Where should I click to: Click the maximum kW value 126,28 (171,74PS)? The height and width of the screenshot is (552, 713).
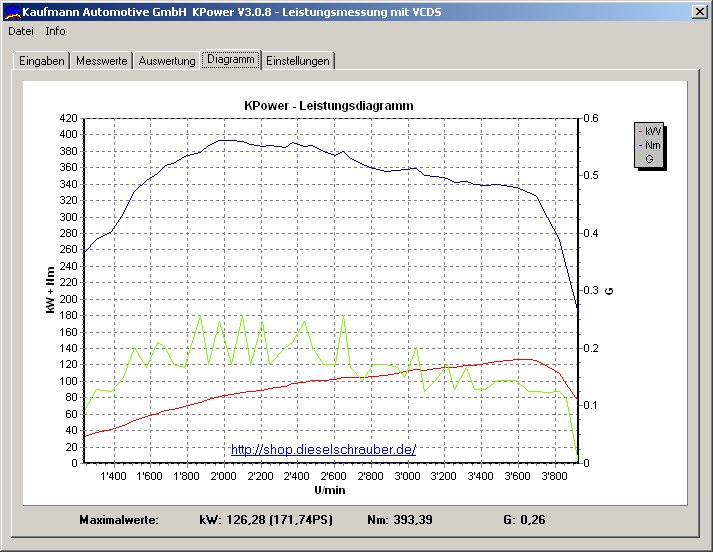pos(279,520)
